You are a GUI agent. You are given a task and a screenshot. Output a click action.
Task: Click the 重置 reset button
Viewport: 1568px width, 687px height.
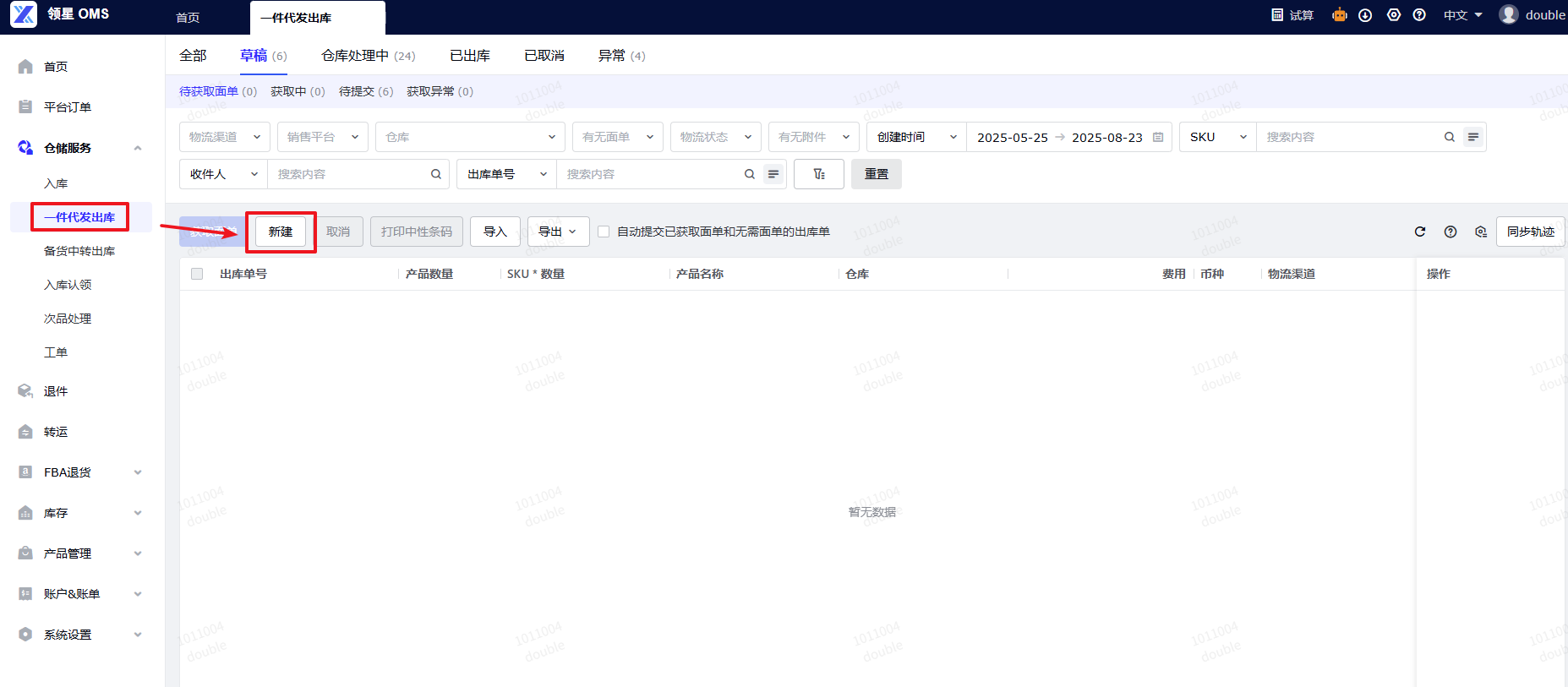click(877, 174)
